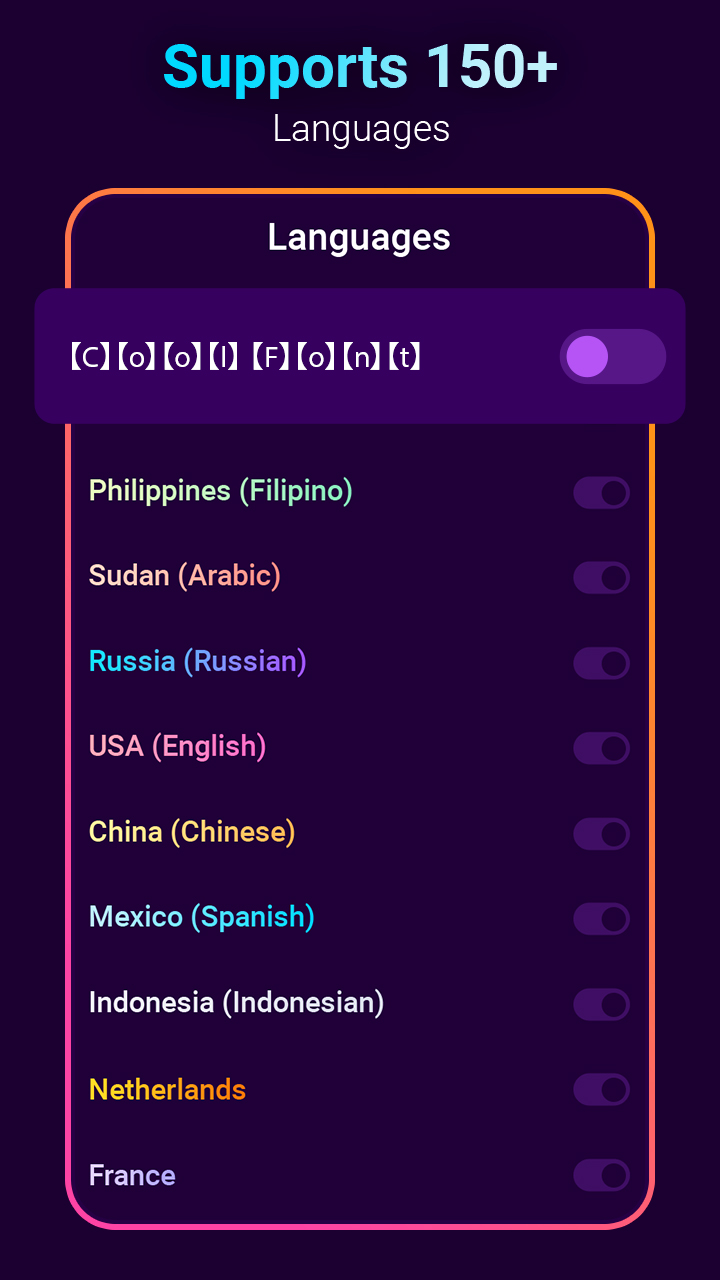This screenshot has height=1280, width=720.
Task: Pick Mexico (Spanish) in language list
Action: point(202,917)
